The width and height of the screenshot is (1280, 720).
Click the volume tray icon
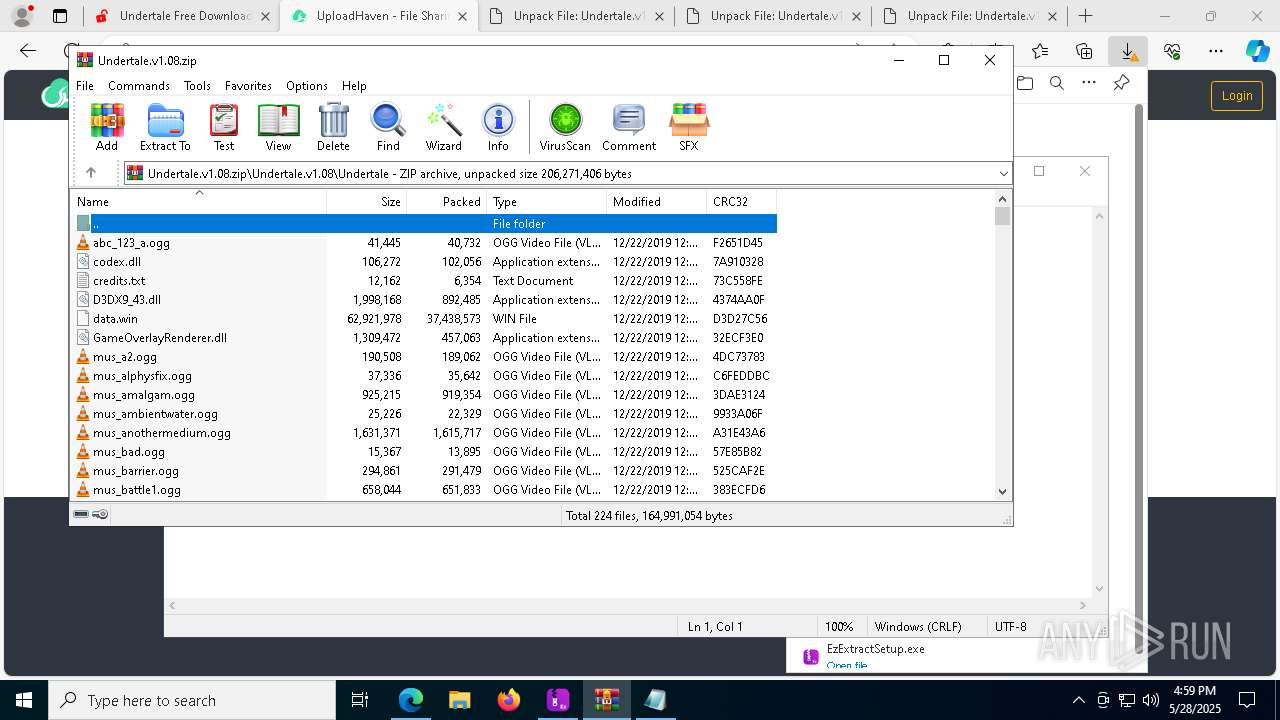pyautogui.click(x=1151, y=700)
